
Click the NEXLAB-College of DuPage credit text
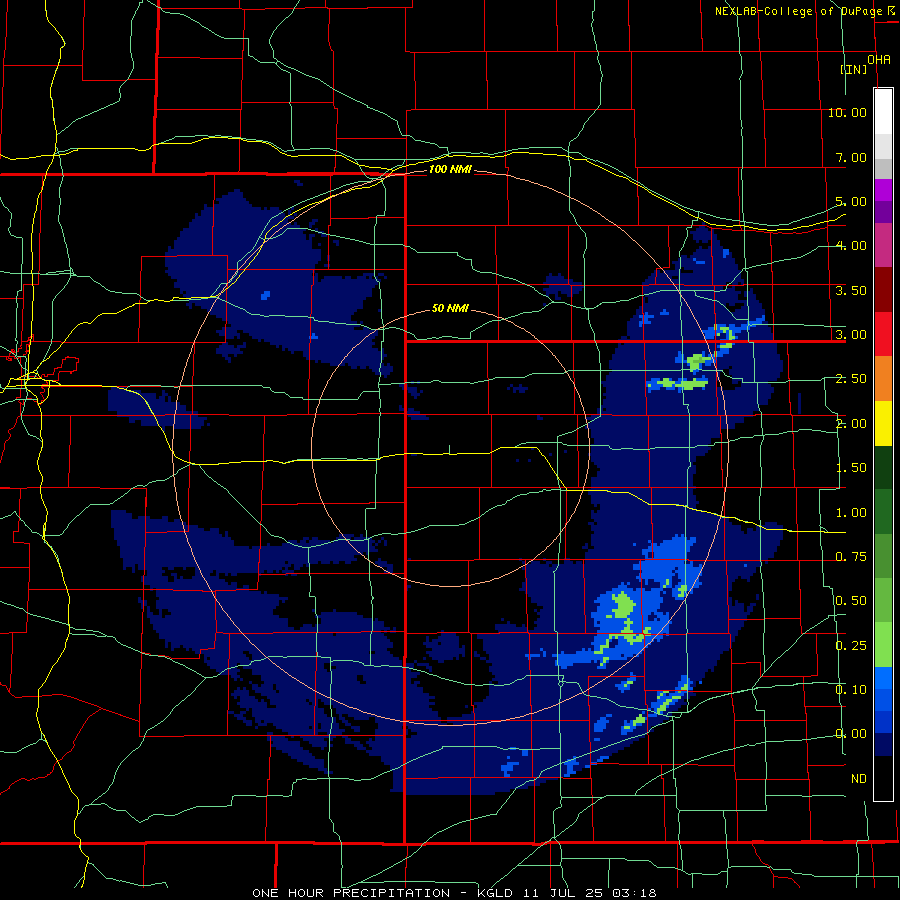point(798,11)
